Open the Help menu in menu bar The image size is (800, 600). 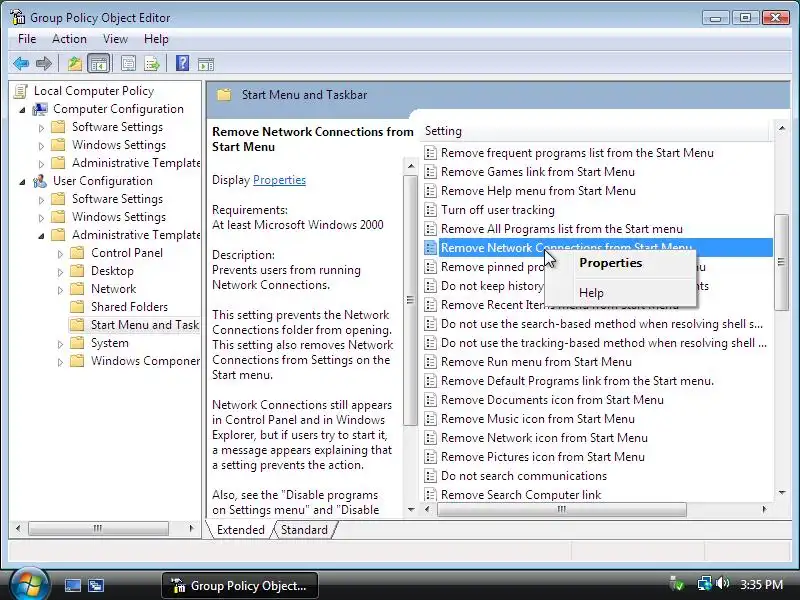pos(156,39)
